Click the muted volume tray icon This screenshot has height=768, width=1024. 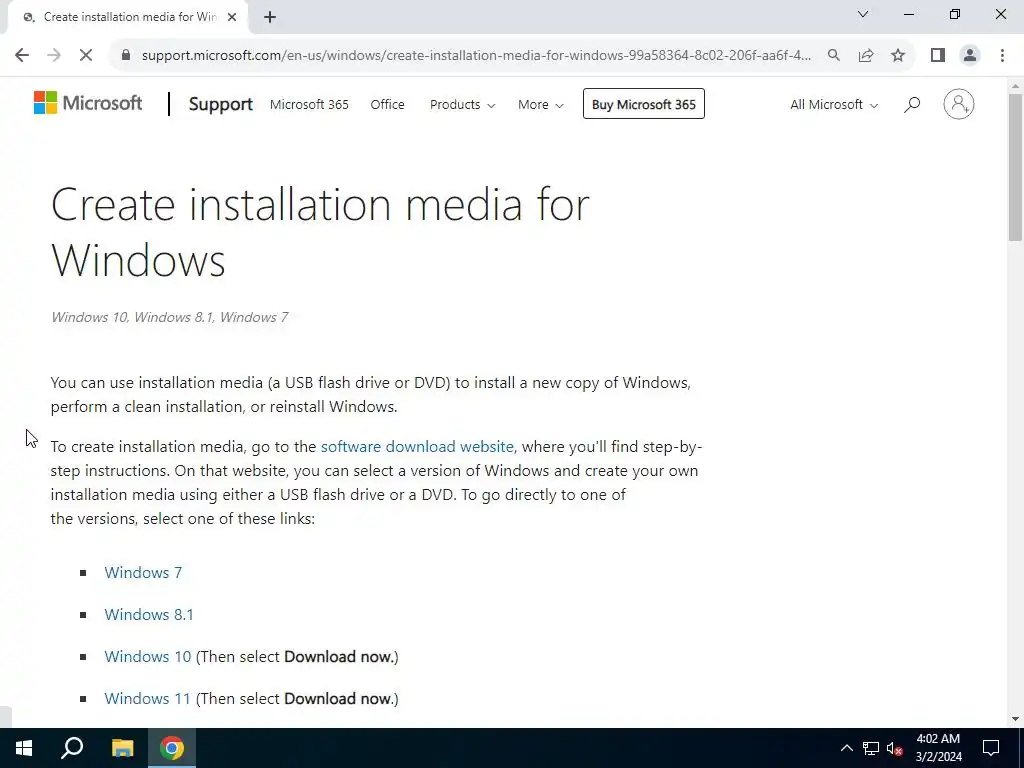click(x=894, y=748)
